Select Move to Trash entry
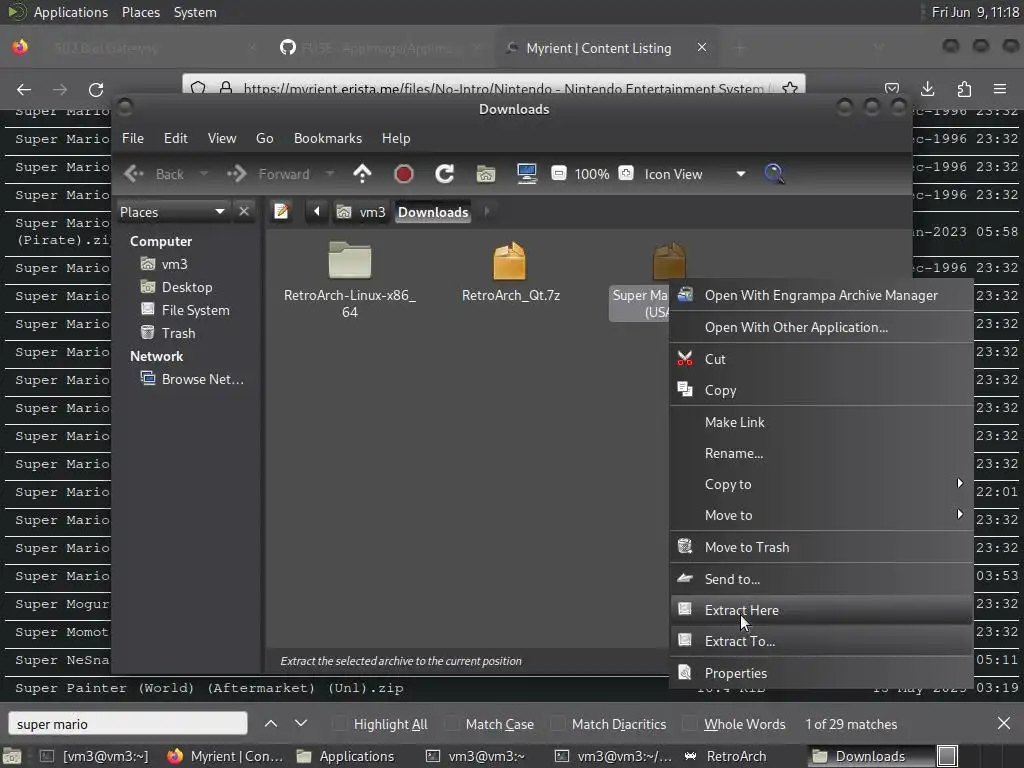1024x768 pixels. tap(821, 547)
